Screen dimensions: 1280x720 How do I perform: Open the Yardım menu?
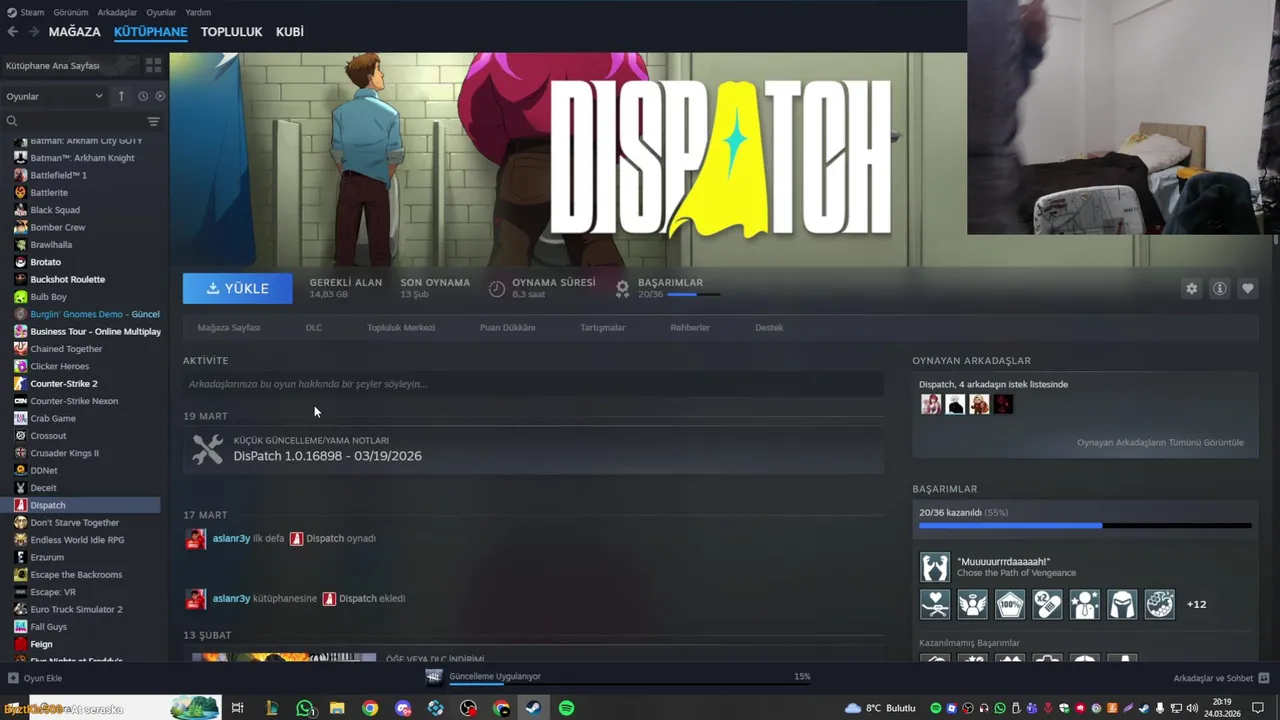(198, 12)
